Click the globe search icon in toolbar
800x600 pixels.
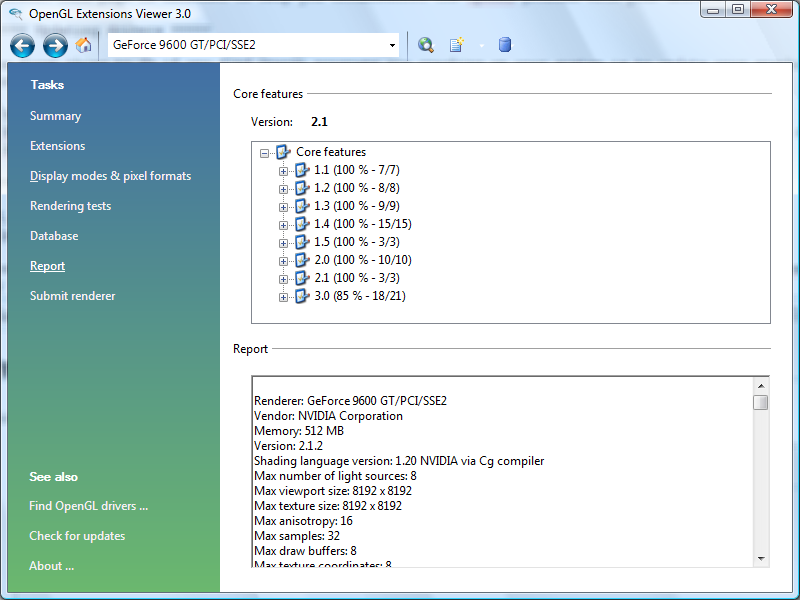point(426,45)
